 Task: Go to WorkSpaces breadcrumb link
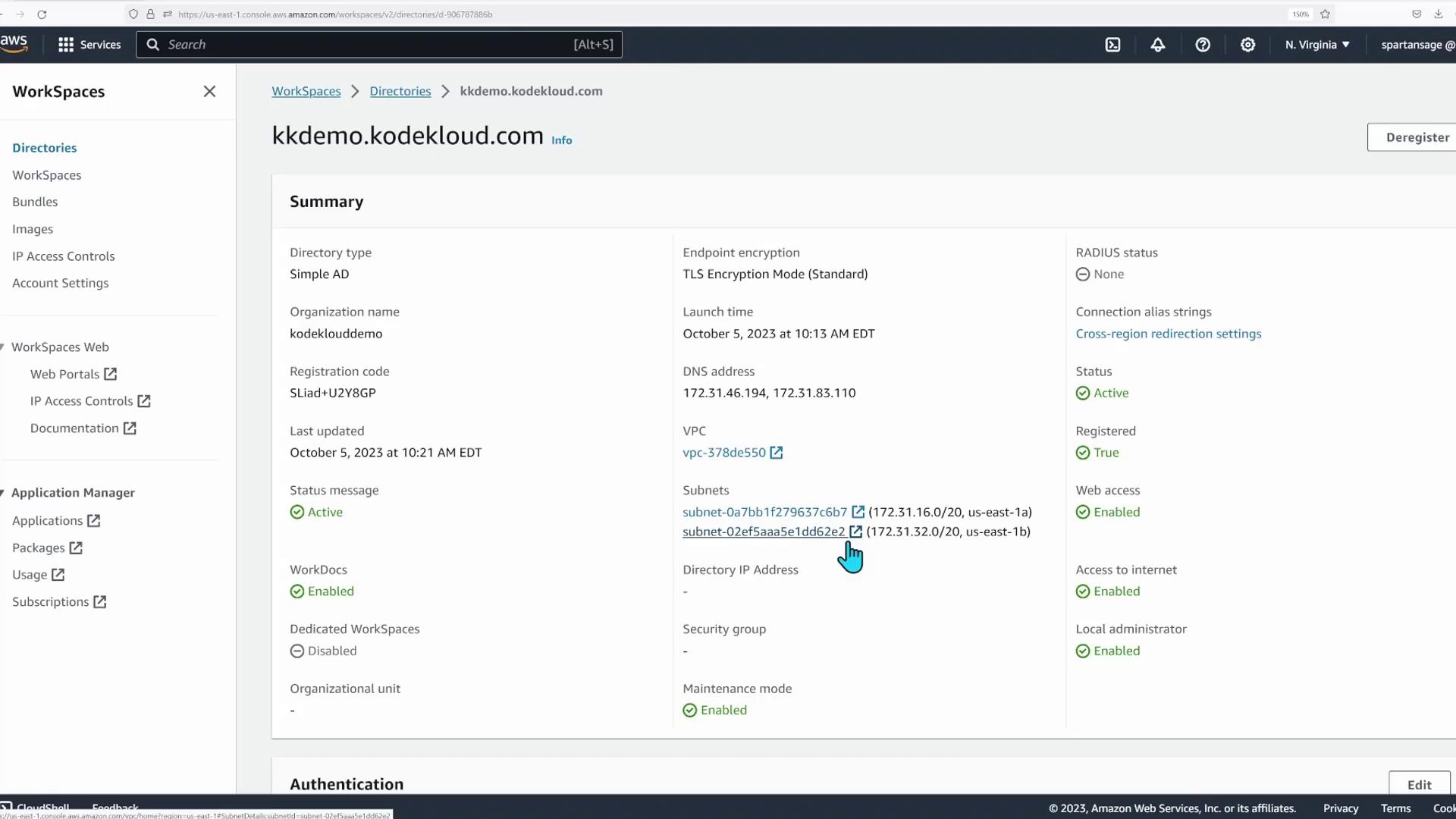tap(306, 91)
